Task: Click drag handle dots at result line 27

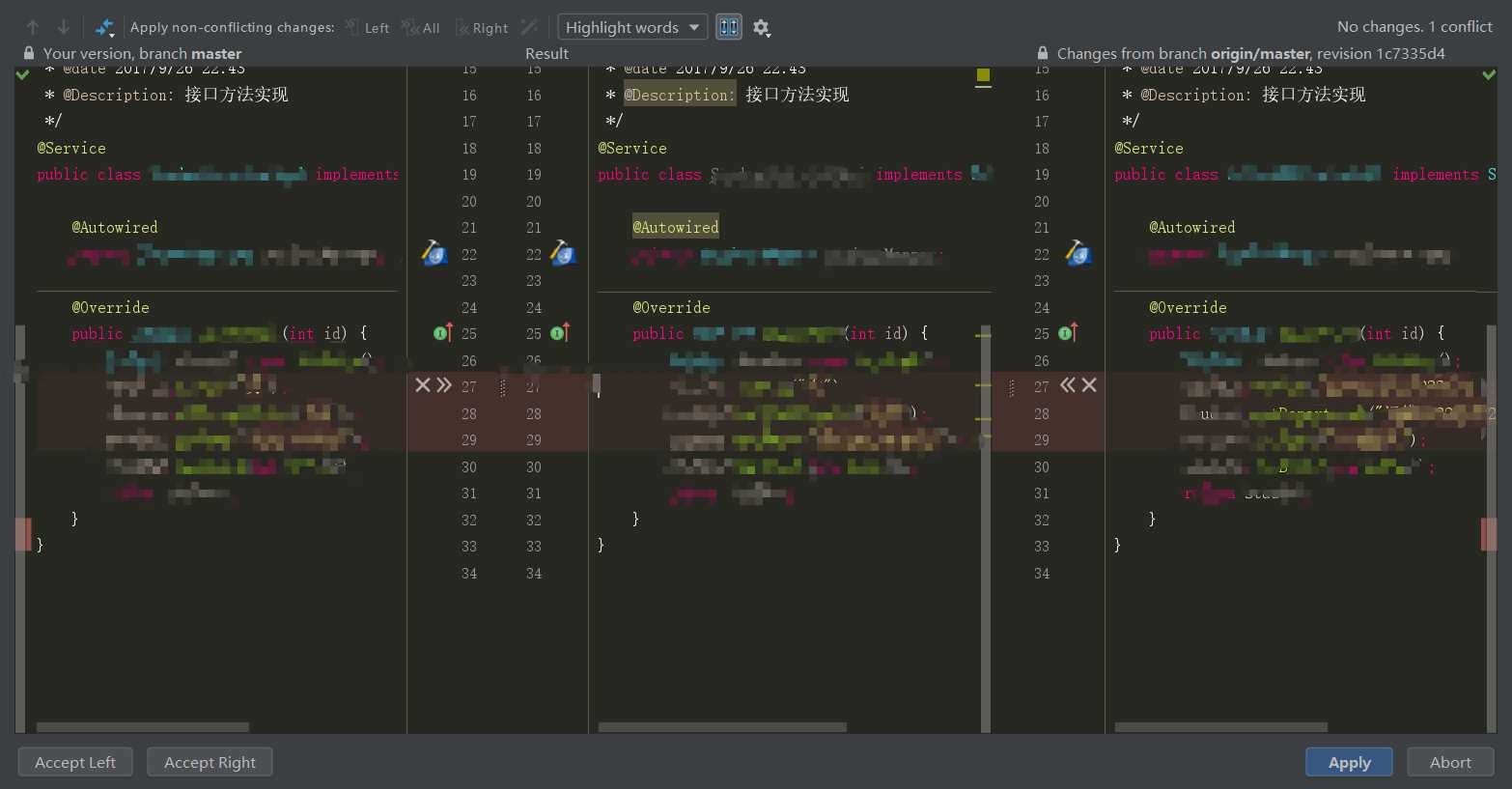Action: [503, 387]
